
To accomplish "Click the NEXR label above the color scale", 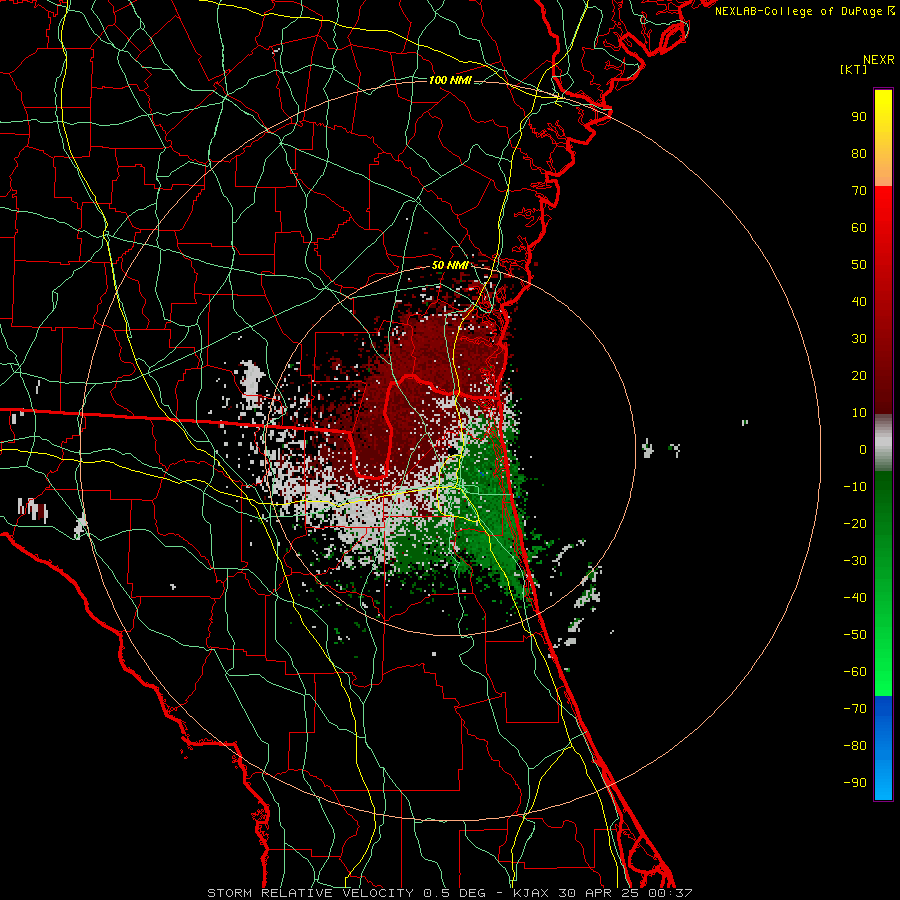I will (879, 60).
